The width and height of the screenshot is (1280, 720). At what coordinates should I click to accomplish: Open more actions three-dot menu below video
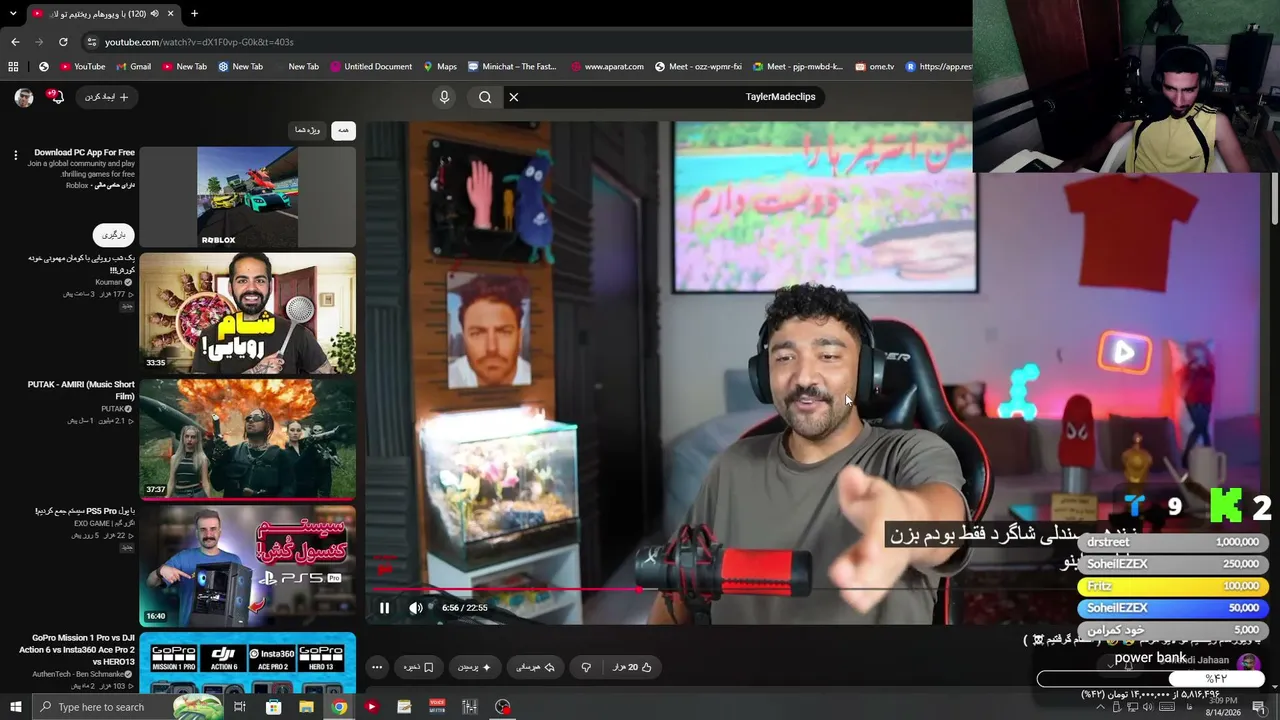[x=377, y=667]
